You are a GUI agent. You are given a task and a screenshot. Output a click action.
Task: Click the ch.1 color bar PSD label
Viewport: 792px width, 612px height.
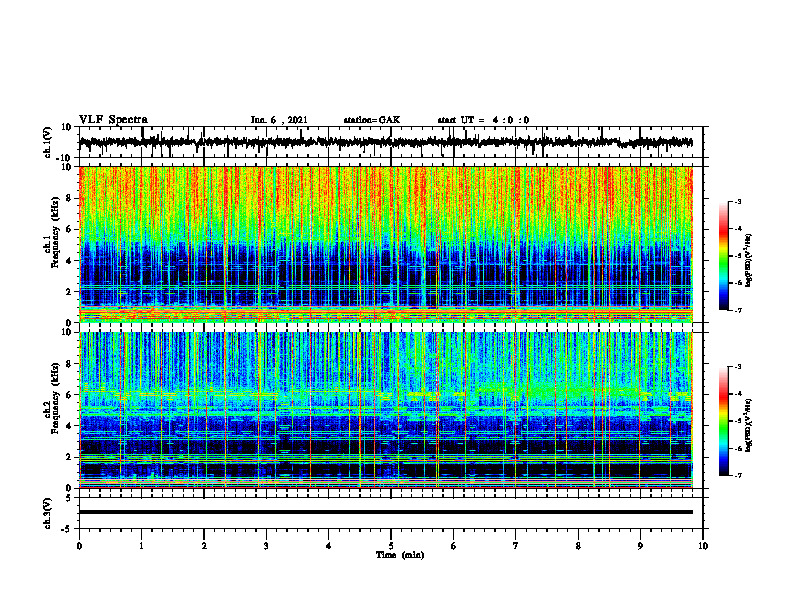point(749,260)
